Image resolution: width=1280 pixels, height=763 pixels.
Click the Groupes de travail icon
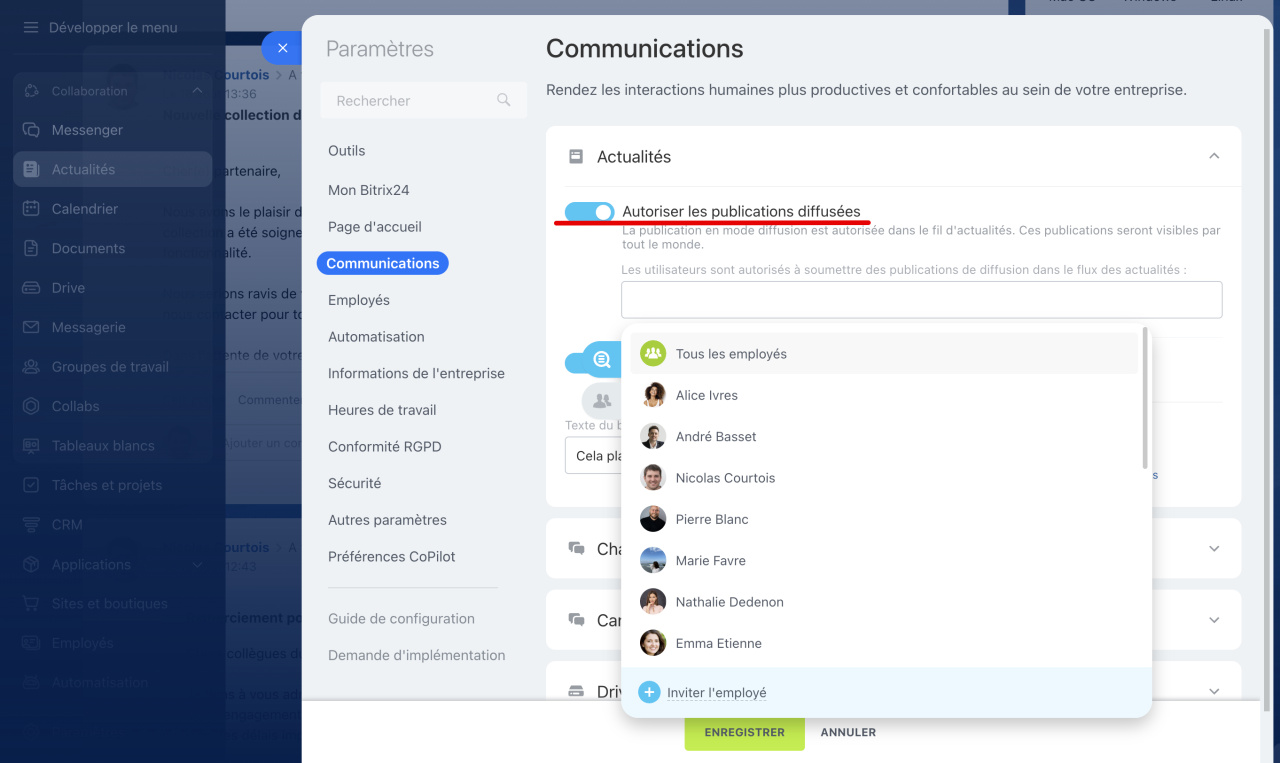[31, 367]
